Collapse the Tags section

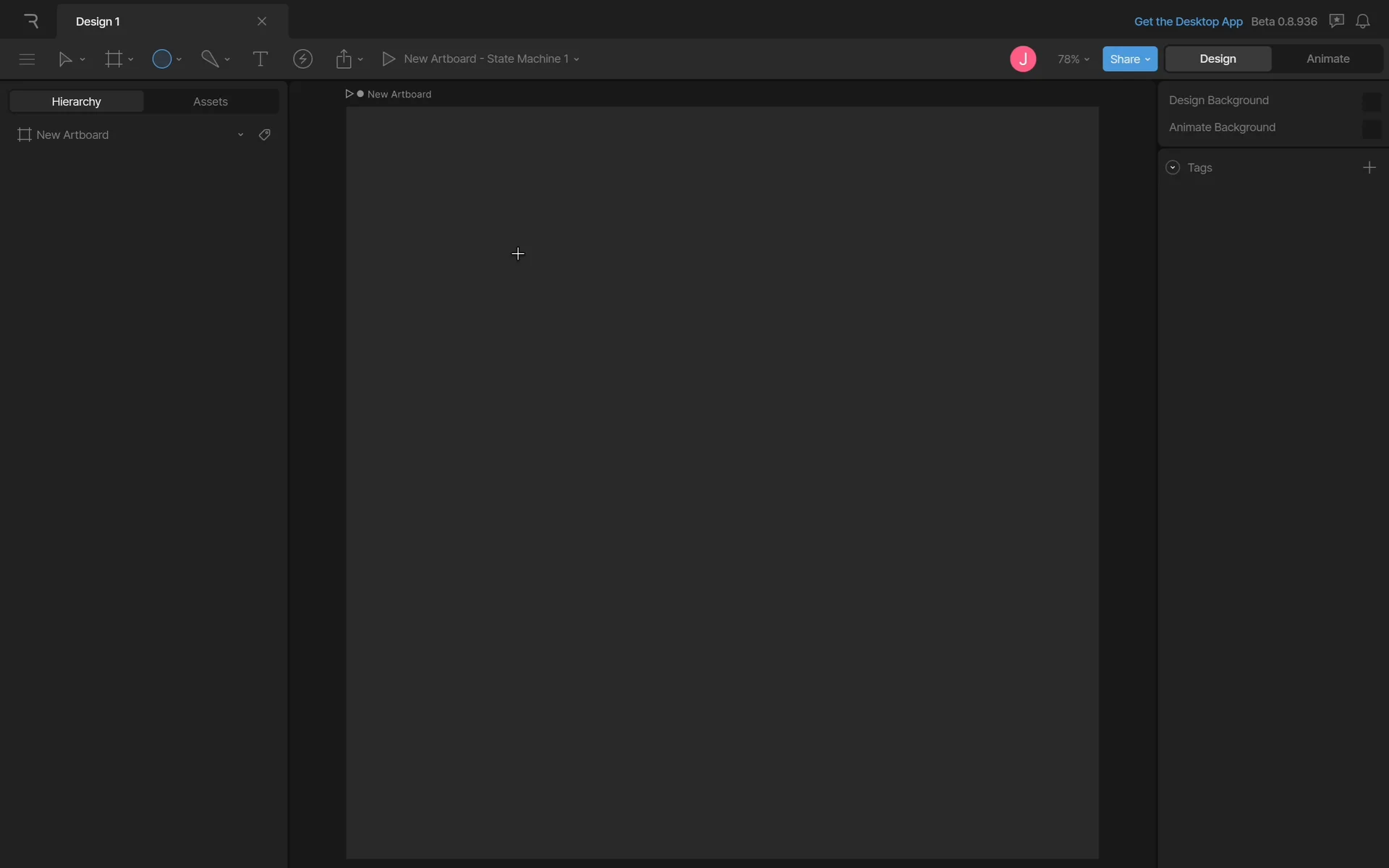click(1173, 168)
